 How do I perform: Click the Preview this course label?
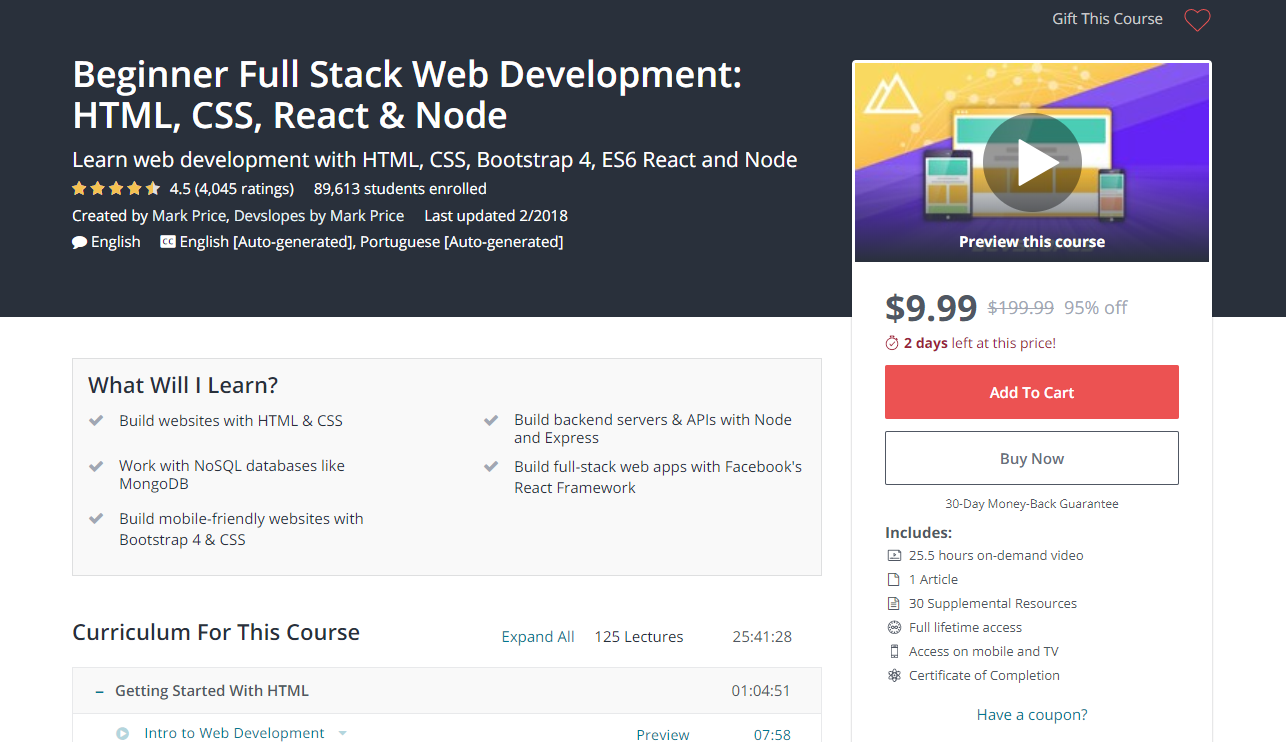(1032, 241)
